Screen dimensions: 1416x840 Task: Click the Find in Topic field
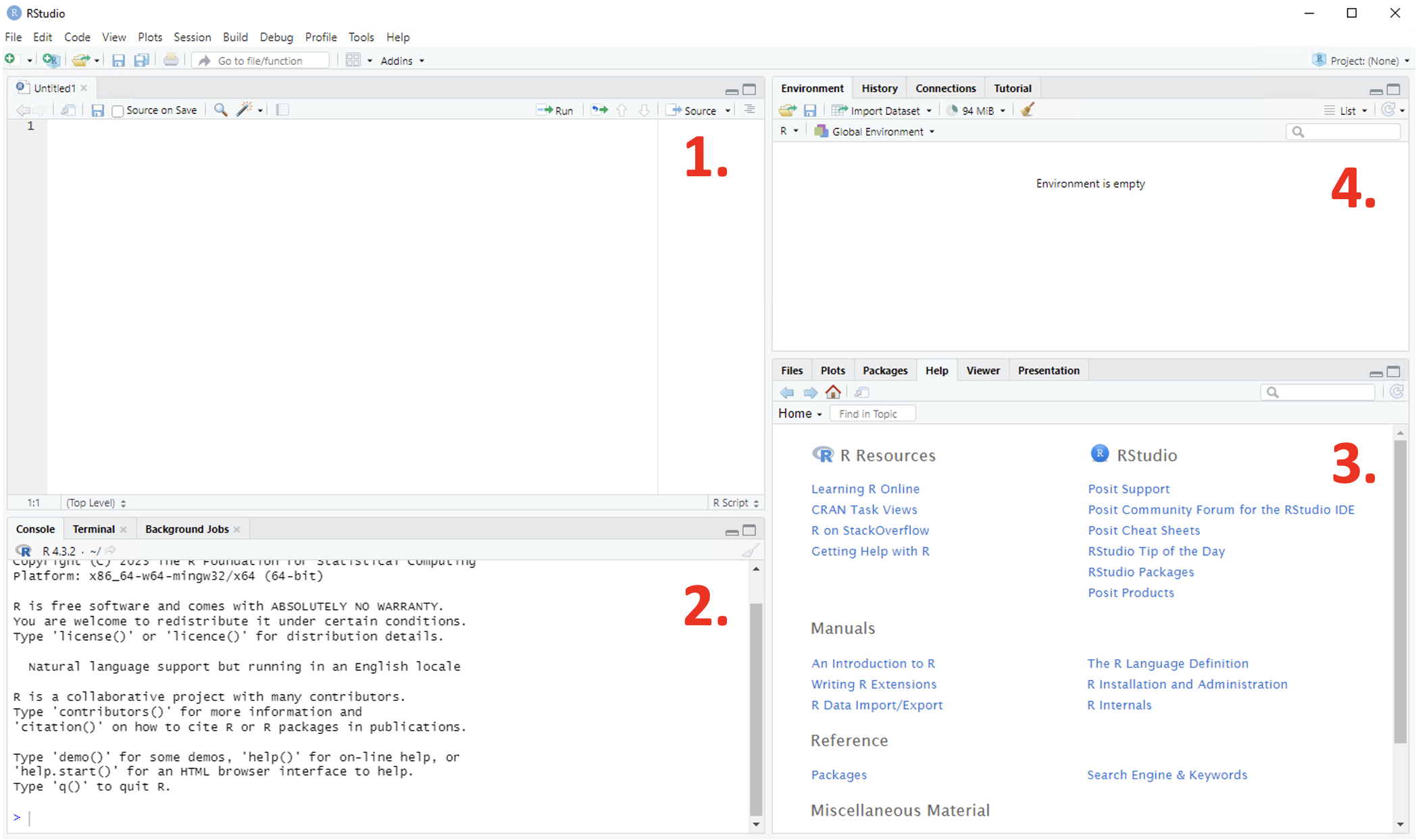click(872, 414)
